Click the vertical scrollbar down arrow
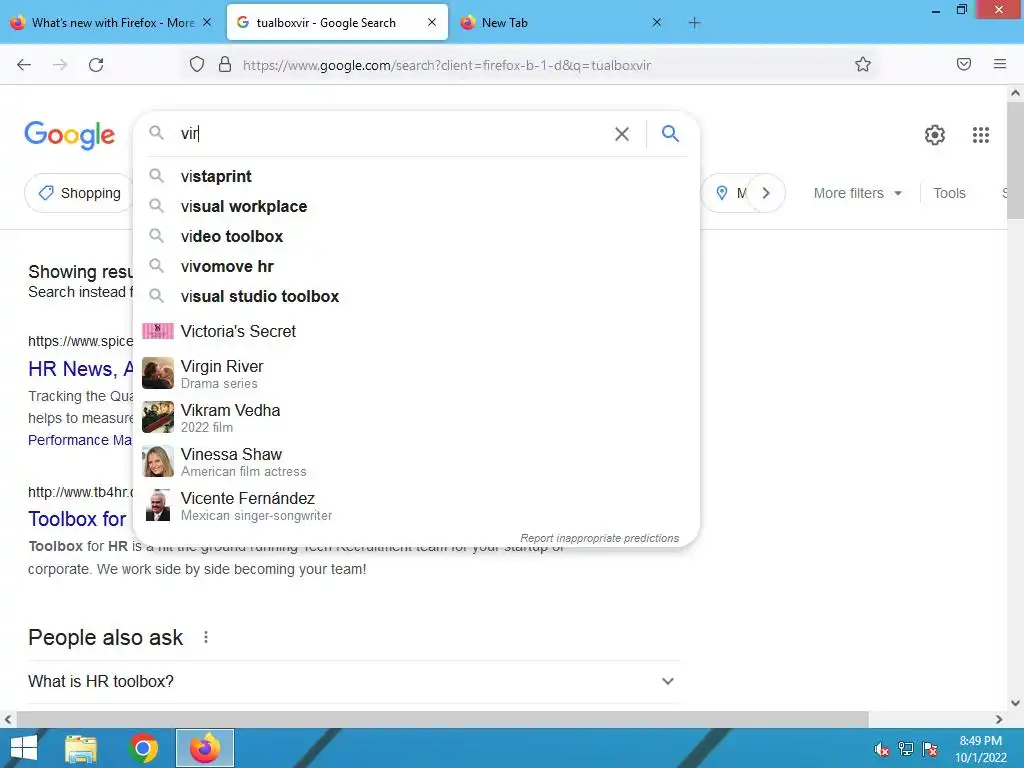Screen dimensions: 1024x768 [1016, 703]
